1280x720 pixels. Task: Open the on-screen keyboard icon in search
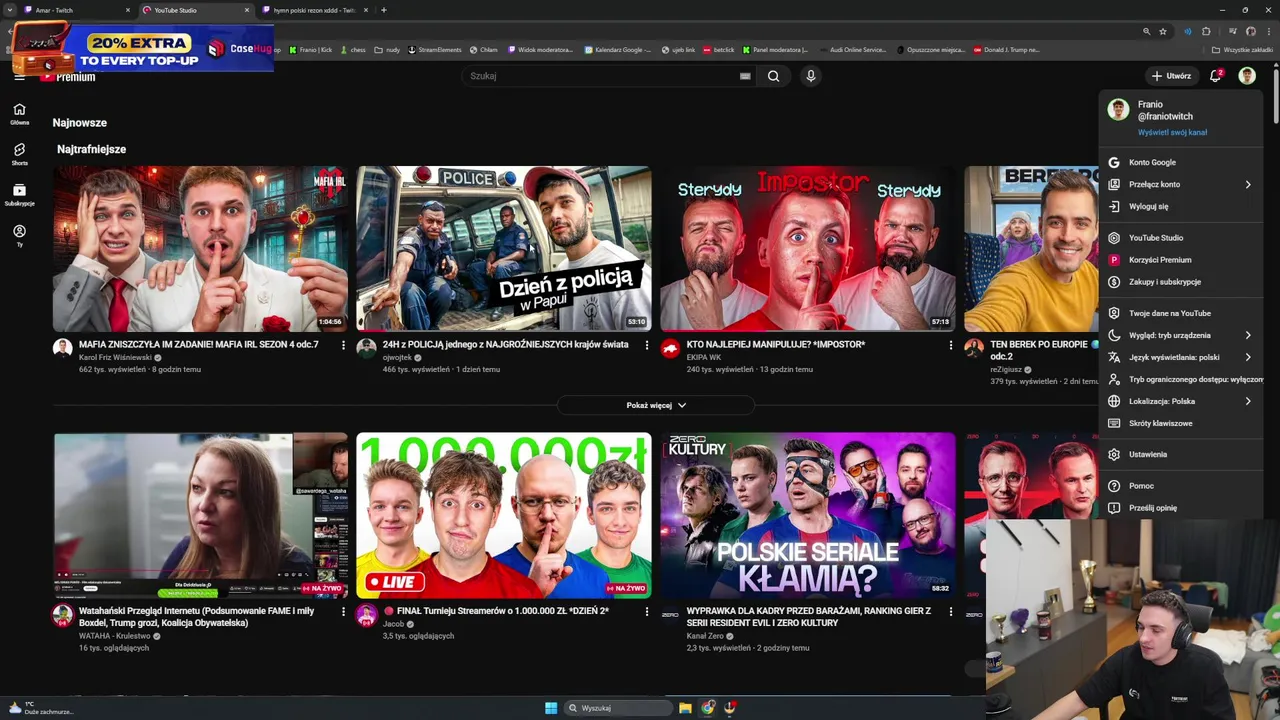(745, 76)
